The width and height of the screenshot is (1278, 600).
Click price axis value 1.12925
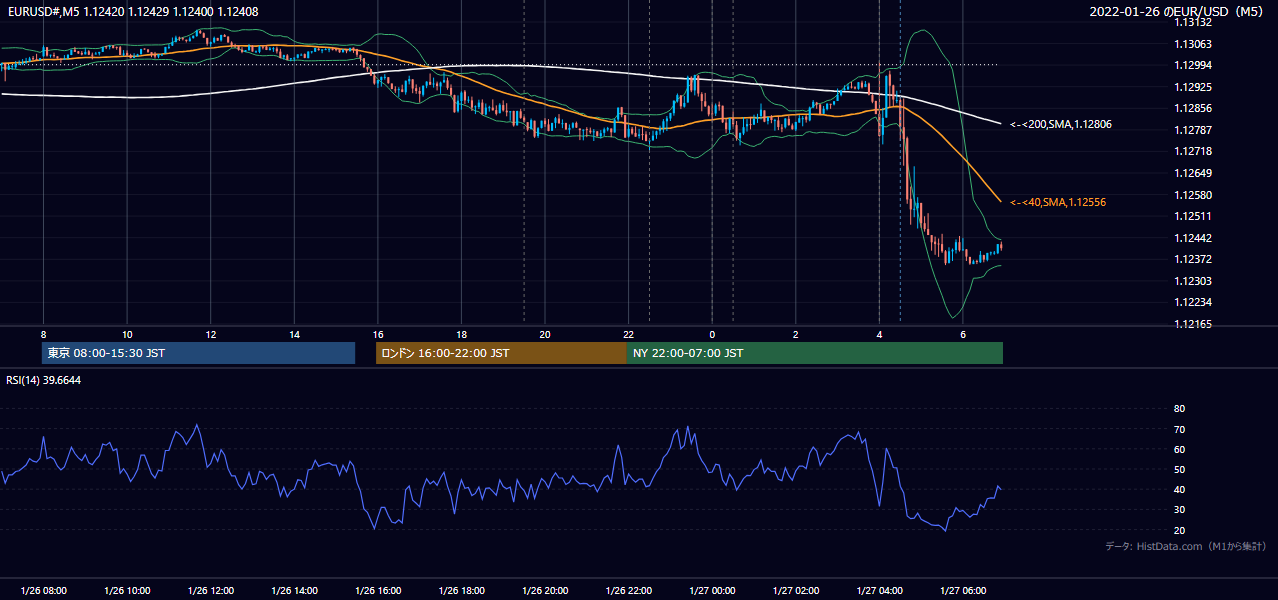tap(1194, 87)
